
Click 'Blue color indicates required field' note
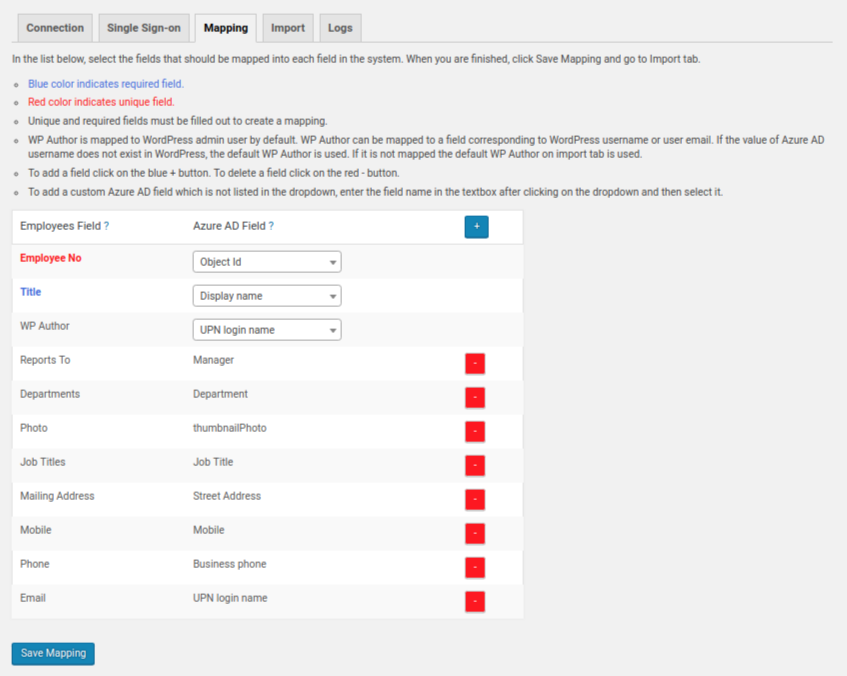tap(106, 84)
